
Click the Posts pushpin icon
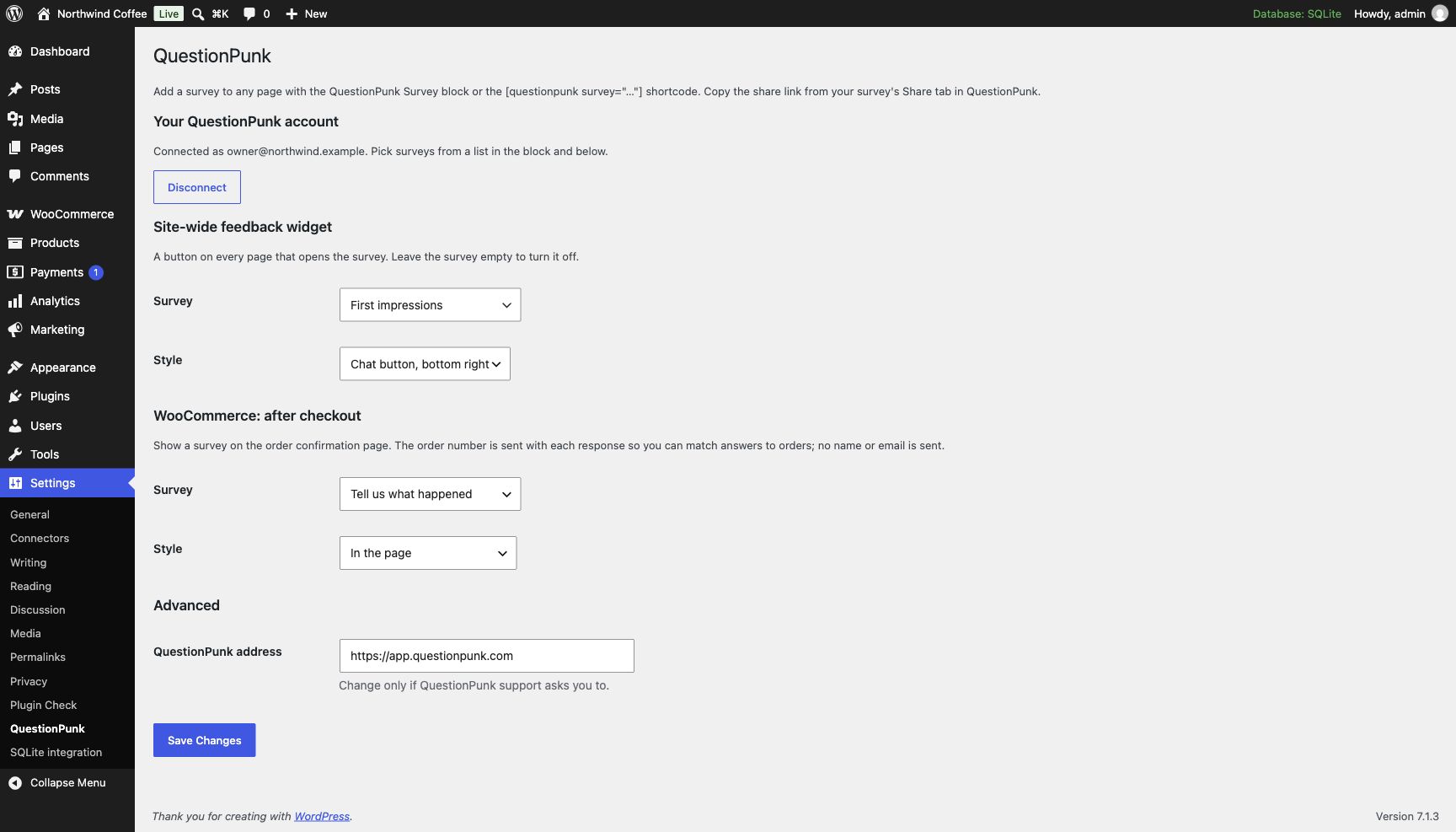coord(15,89)
